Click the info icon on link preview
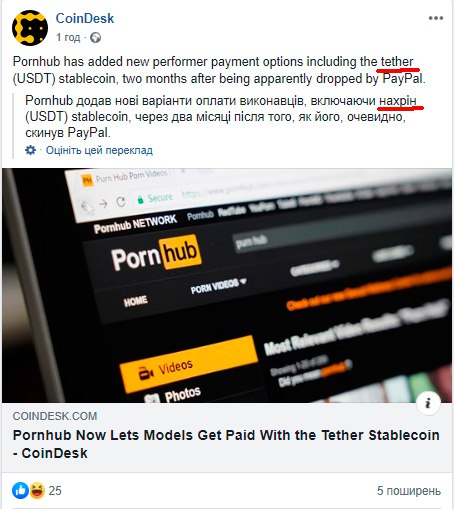Viewport: 454px width, 509px height. coord(428,403)
